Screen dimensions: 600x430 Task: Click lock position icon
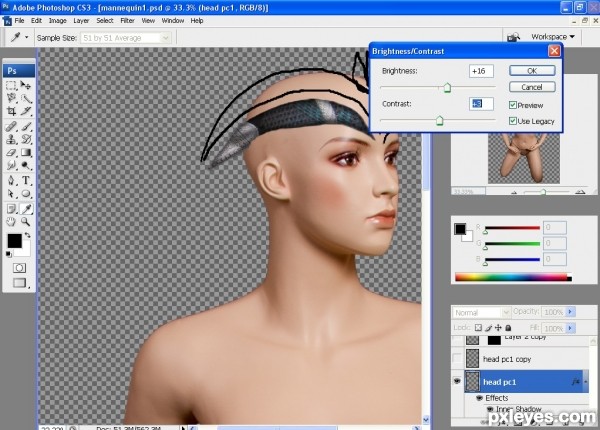498,327
